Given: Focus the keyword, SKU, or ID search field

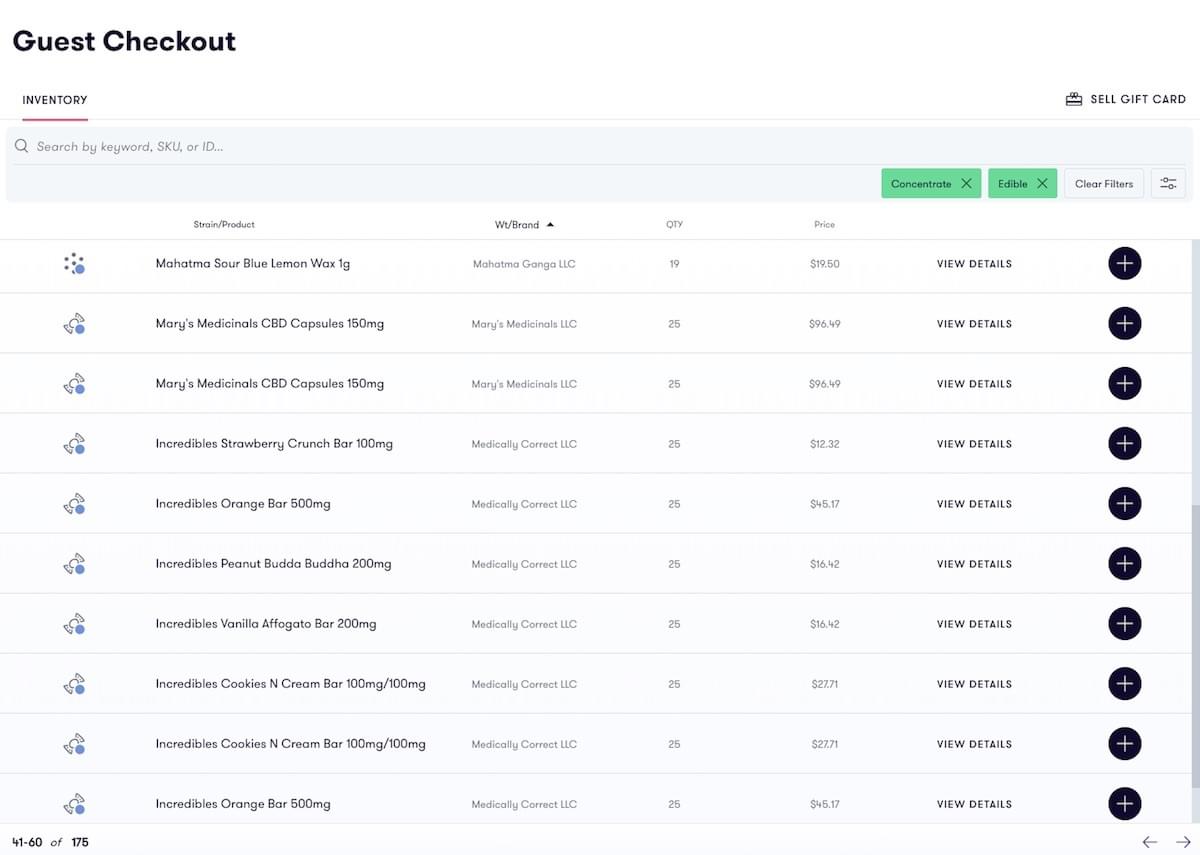Looking at the screenshot, I should (400, 146).
